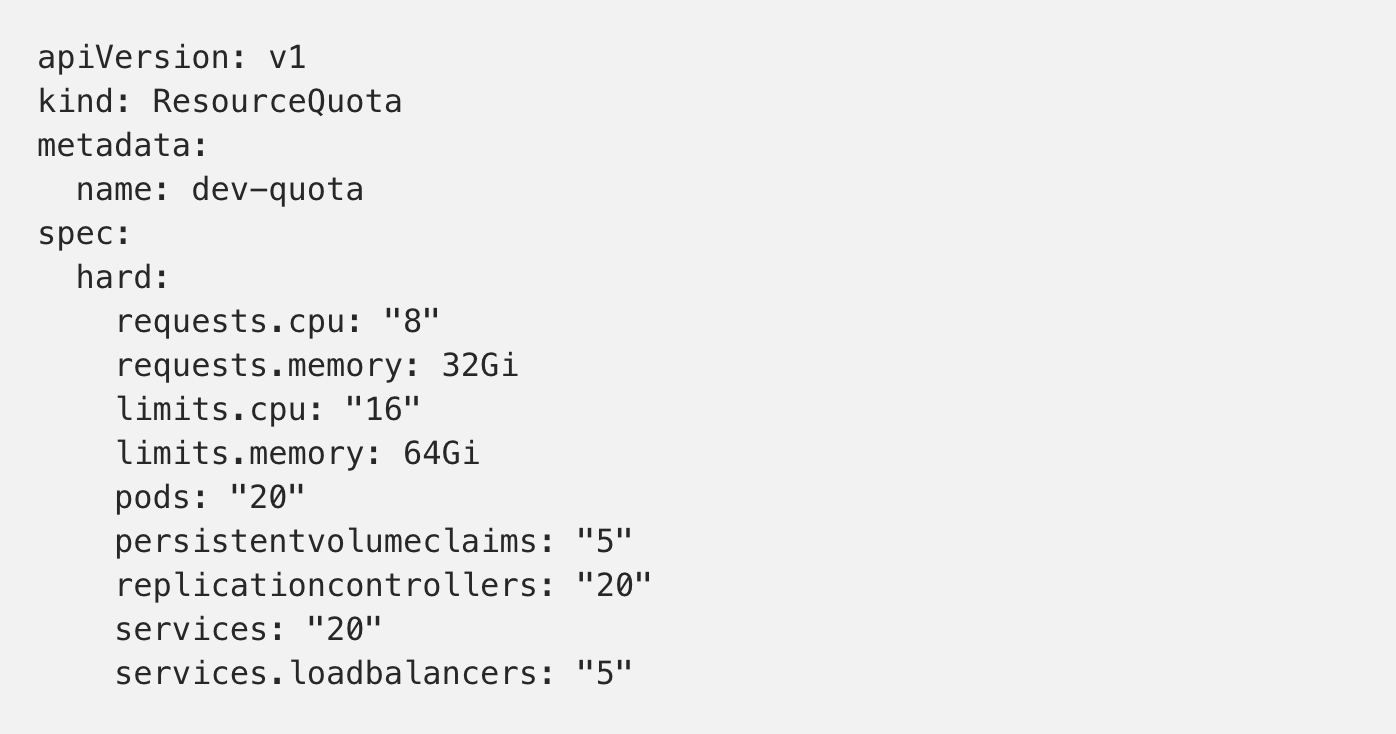The height and width of the screenshot is (734, 1396).
Task: Click the replicationcontrollers value "20"
Action: tap(614, 586)
